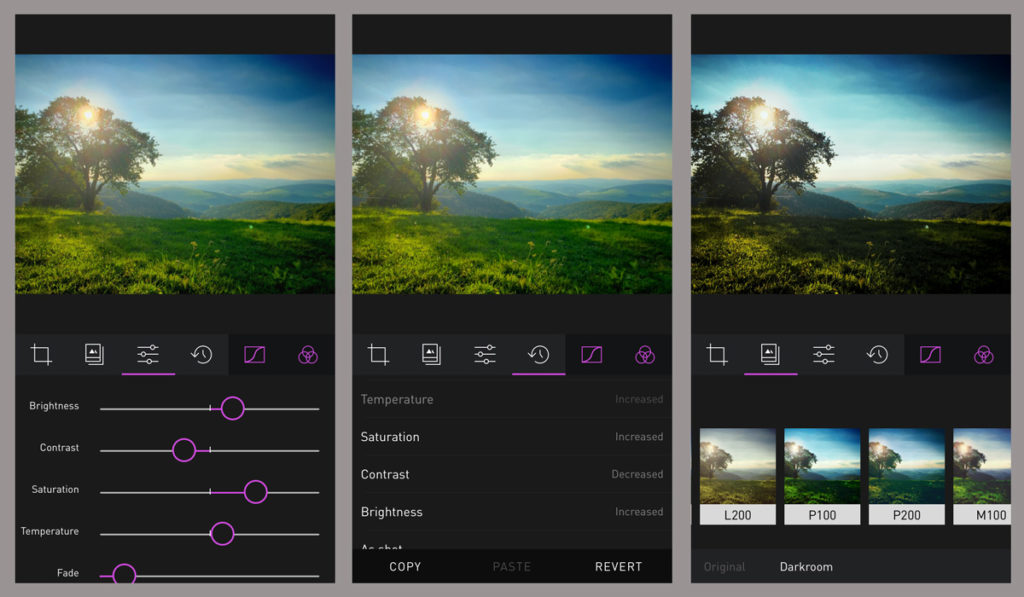
Task: Open the filters icon in the left screen
Action: click(94, 354)
